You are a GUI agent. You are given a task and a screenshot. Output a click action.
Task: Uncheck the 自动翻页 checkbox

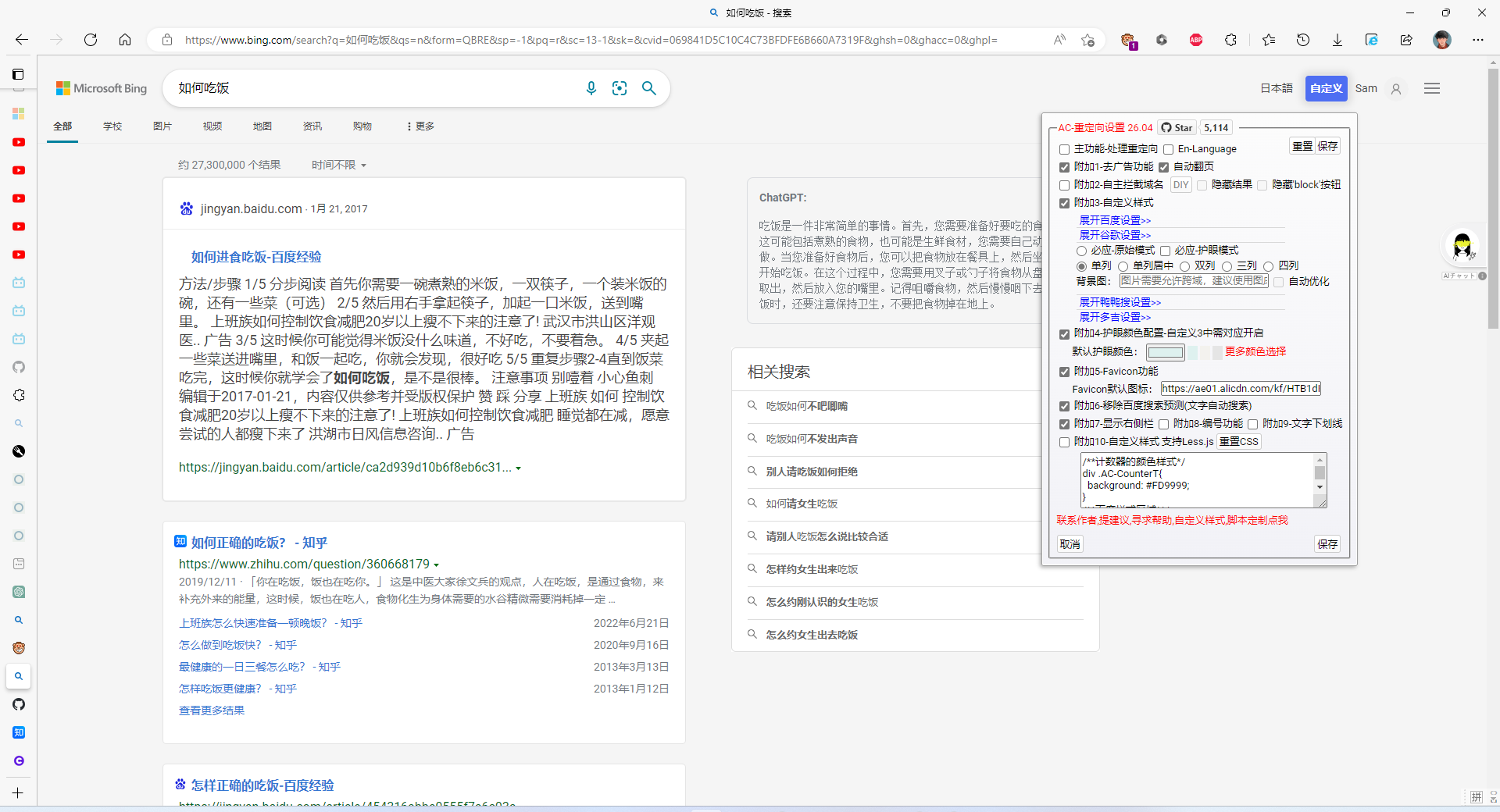click(x=1163, y=166)
